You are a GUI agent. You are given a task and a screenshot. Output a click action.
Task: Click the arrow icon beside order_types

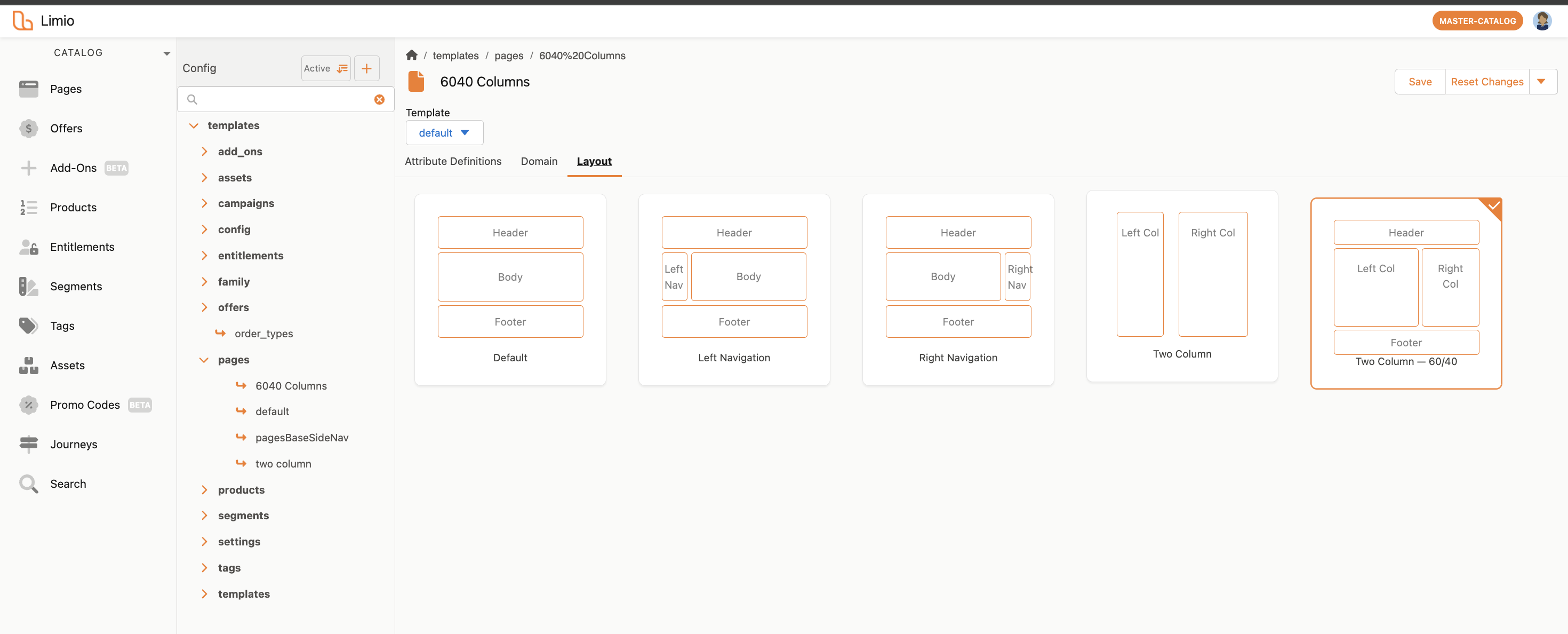point(220,333)
